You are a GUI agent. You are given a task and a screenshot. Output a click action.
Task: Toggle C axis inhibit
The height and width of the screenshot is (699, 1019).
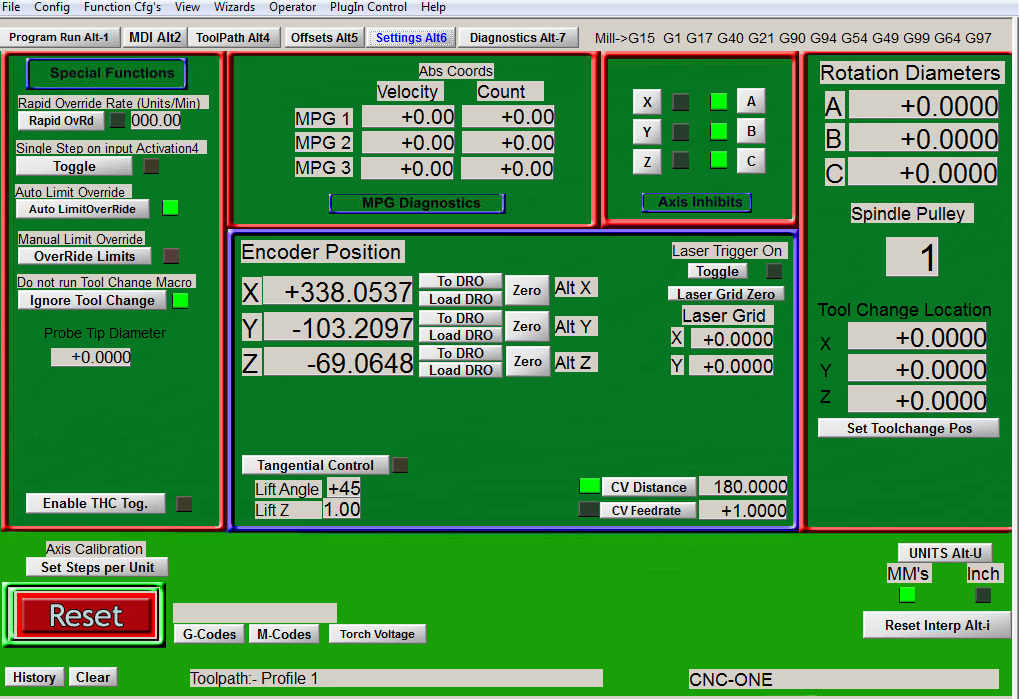pyautogui.click(x=751, y=161)
